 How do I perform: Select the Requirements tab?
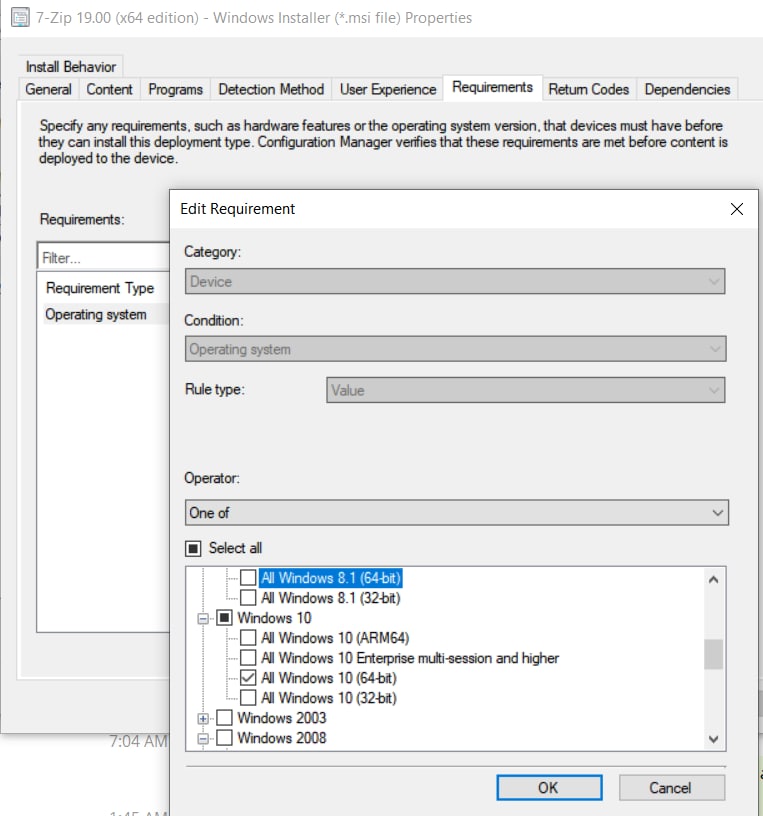pos(492,87)
